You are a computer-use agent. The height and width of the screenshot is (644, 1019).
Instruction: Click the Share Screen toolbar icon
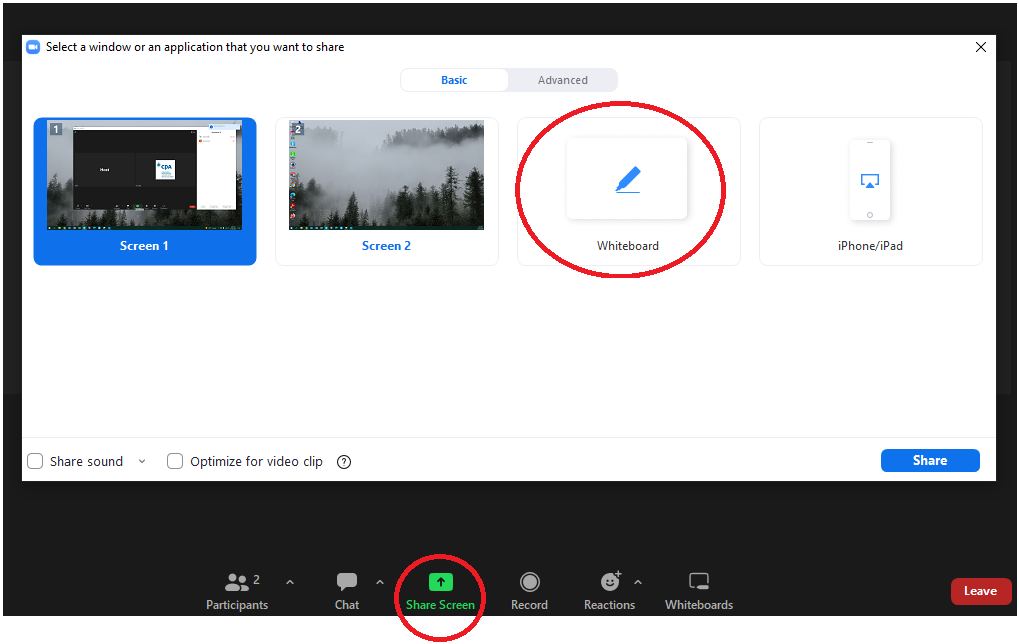coord(440,582)
